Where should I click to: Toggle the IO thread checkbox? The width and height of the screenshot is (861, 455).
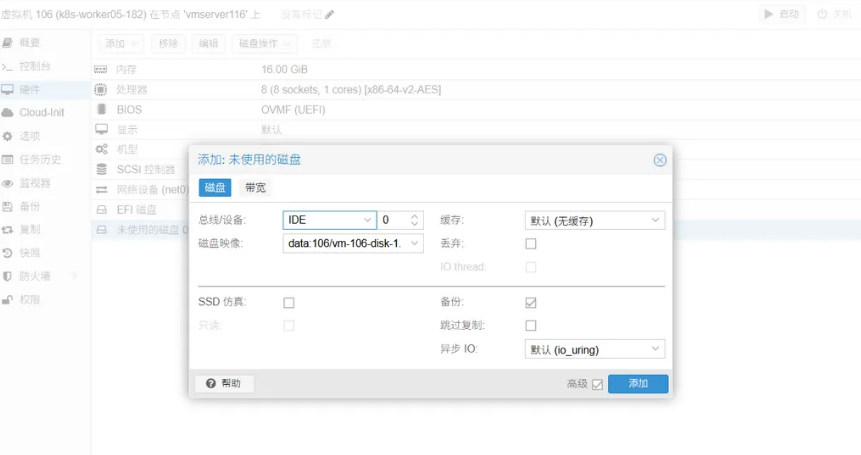pyautogui.click(x=530, y=267)
